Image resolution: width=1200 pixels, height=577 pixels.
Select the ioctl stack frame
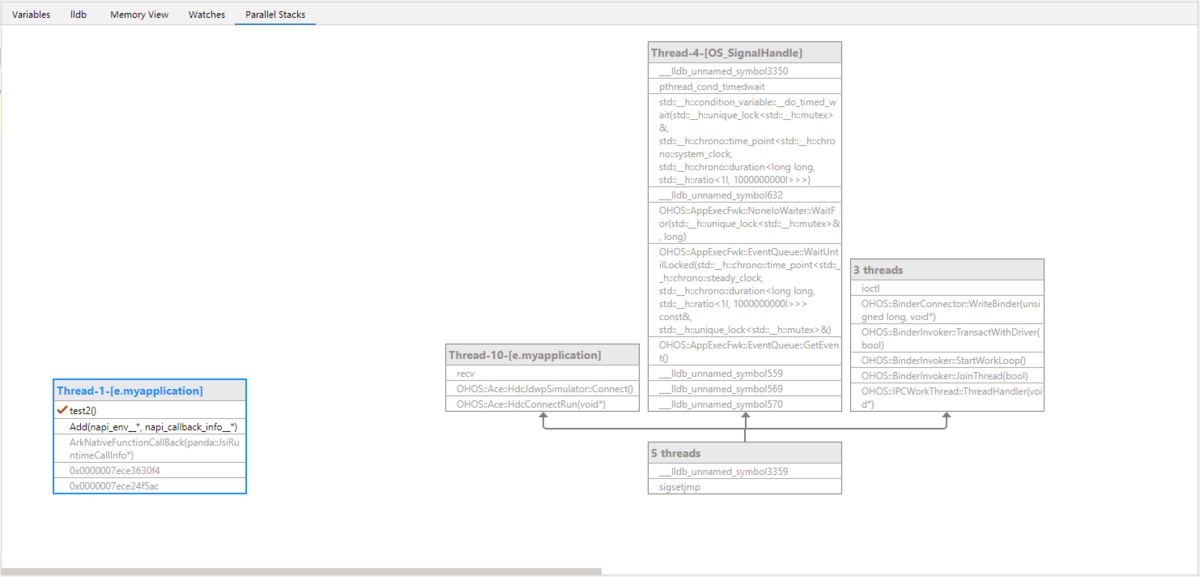pyautogui.click(x=870, y=288)
